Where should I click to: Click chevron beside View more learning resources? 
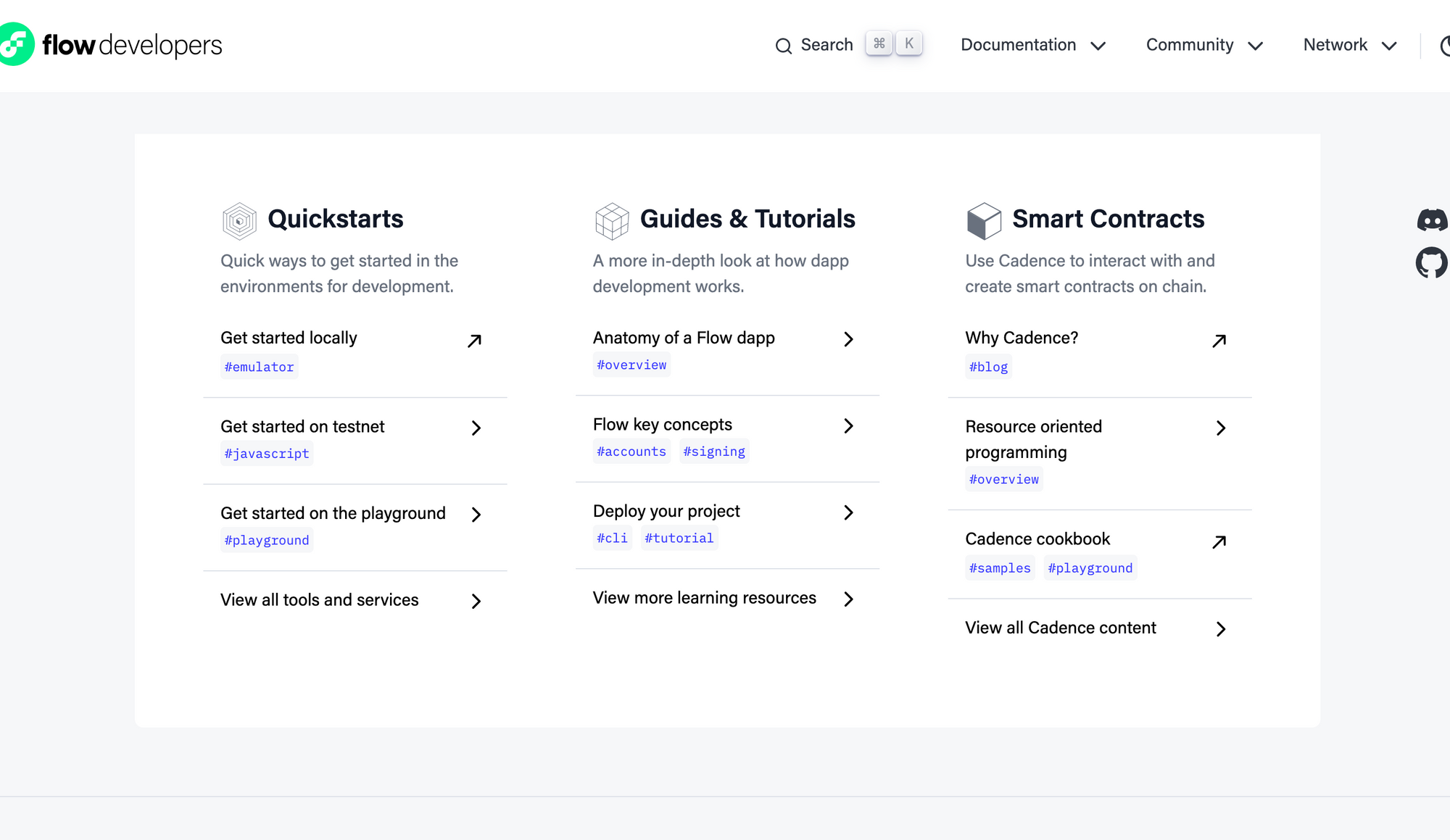pyautogui.click(x=849, y=599)
